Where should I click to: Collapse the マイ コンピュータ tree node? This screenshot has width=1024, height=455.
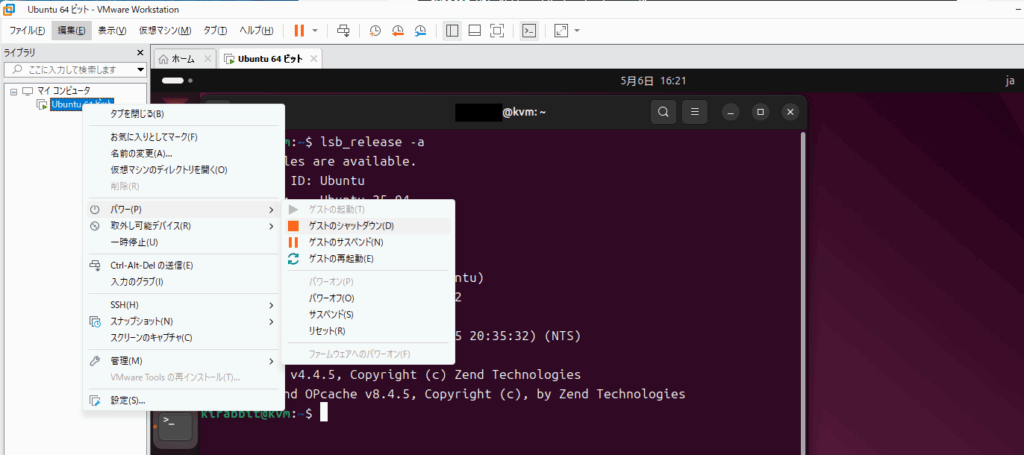[13, 91]
